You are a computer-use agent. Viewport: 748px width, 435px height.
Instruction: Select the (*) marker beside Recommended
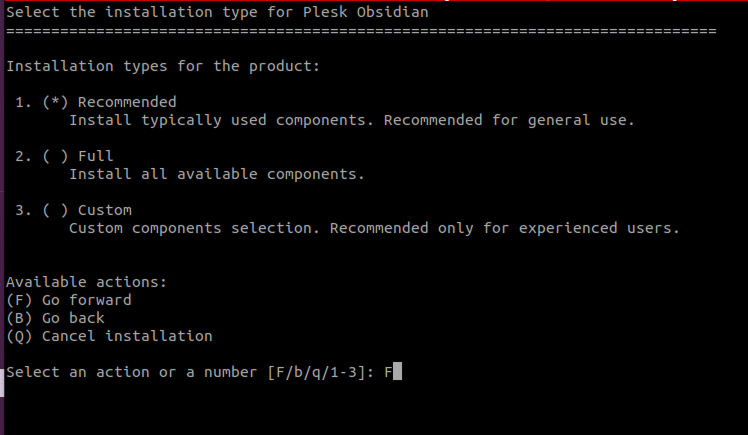pos(55,102)
